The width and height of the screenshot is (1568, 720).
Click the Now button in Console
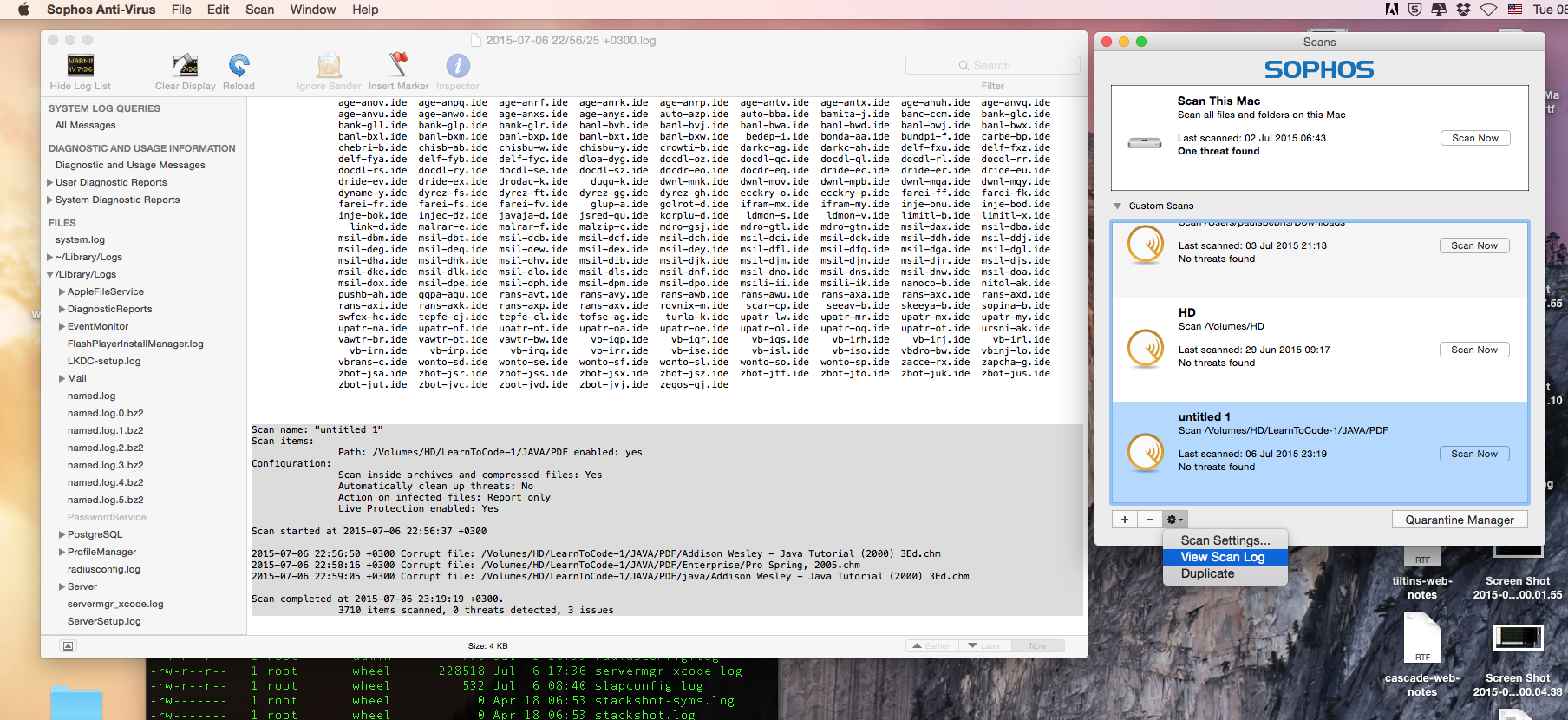coord(1037,645)
